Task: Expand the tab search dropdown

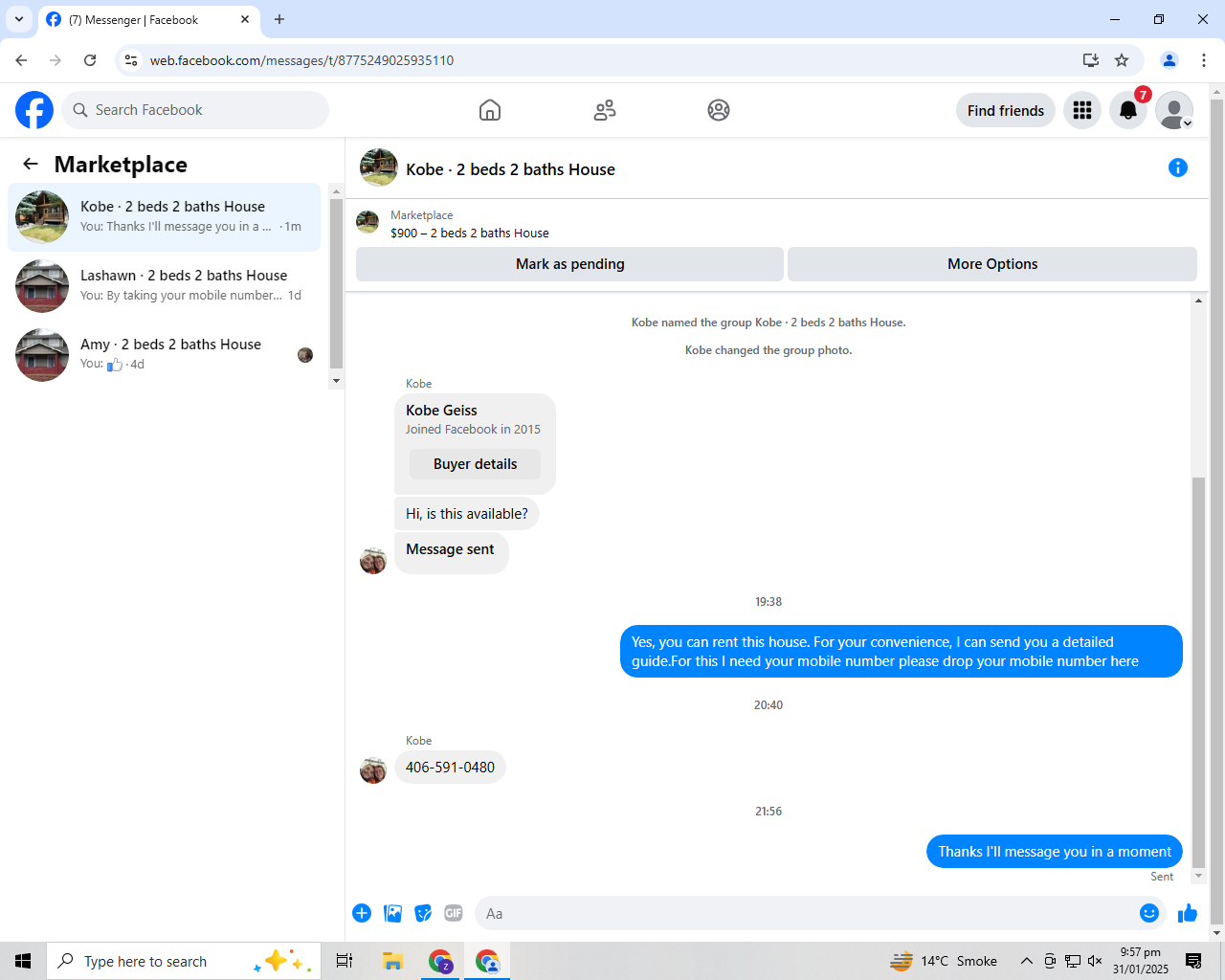Action: click(x=19, y=19)
